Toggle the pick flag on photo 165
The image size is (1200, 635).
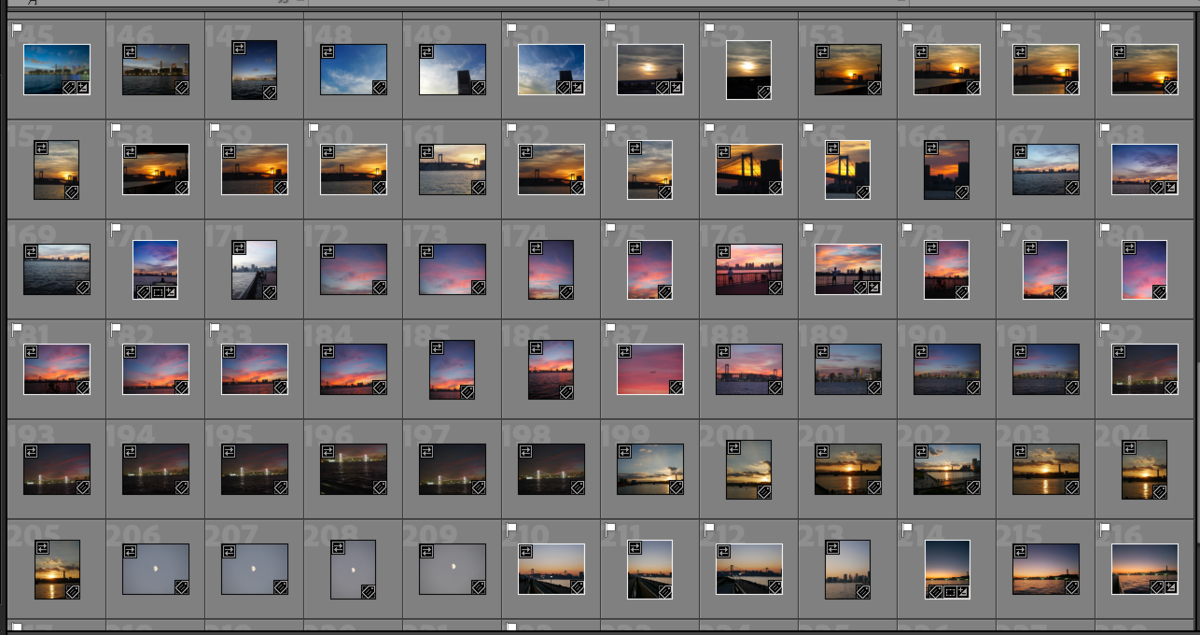809,129
